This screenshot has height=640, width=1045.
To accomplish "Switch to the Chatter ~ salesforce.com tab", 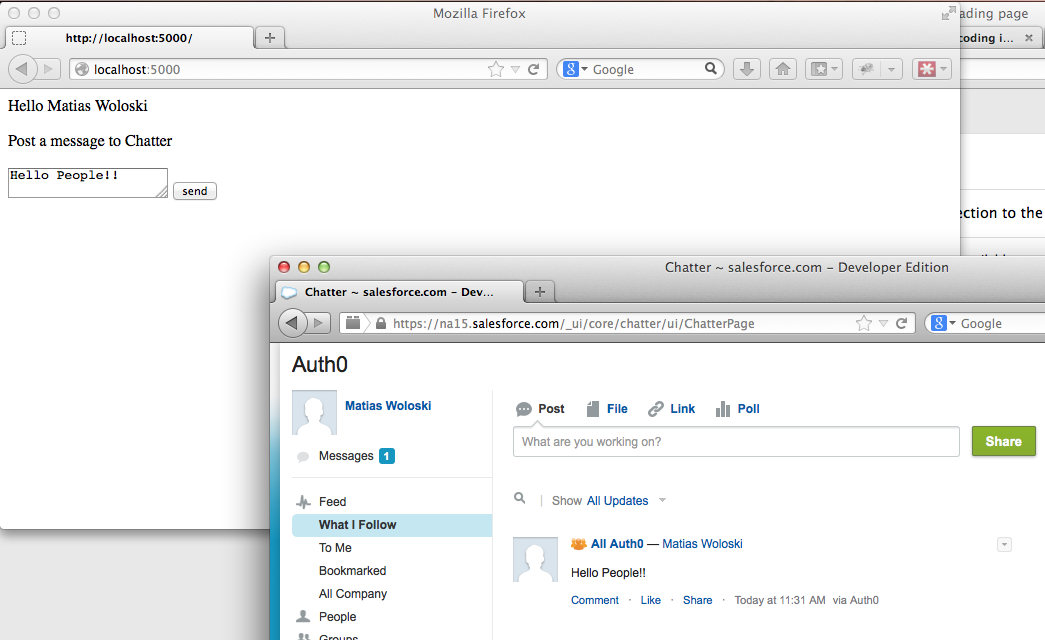I will [x=398, y=292].
